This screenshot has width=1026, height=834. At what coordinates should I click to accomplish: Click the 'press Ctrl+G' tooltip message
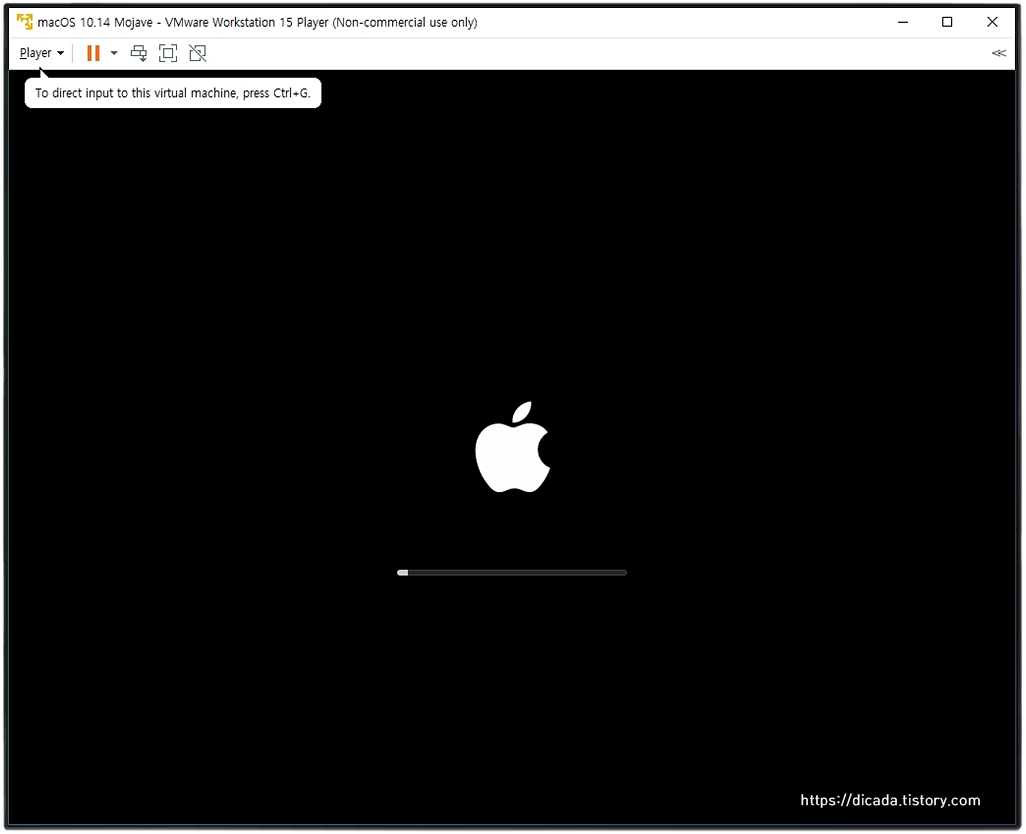pyautogui.click(x=173, y=93)
